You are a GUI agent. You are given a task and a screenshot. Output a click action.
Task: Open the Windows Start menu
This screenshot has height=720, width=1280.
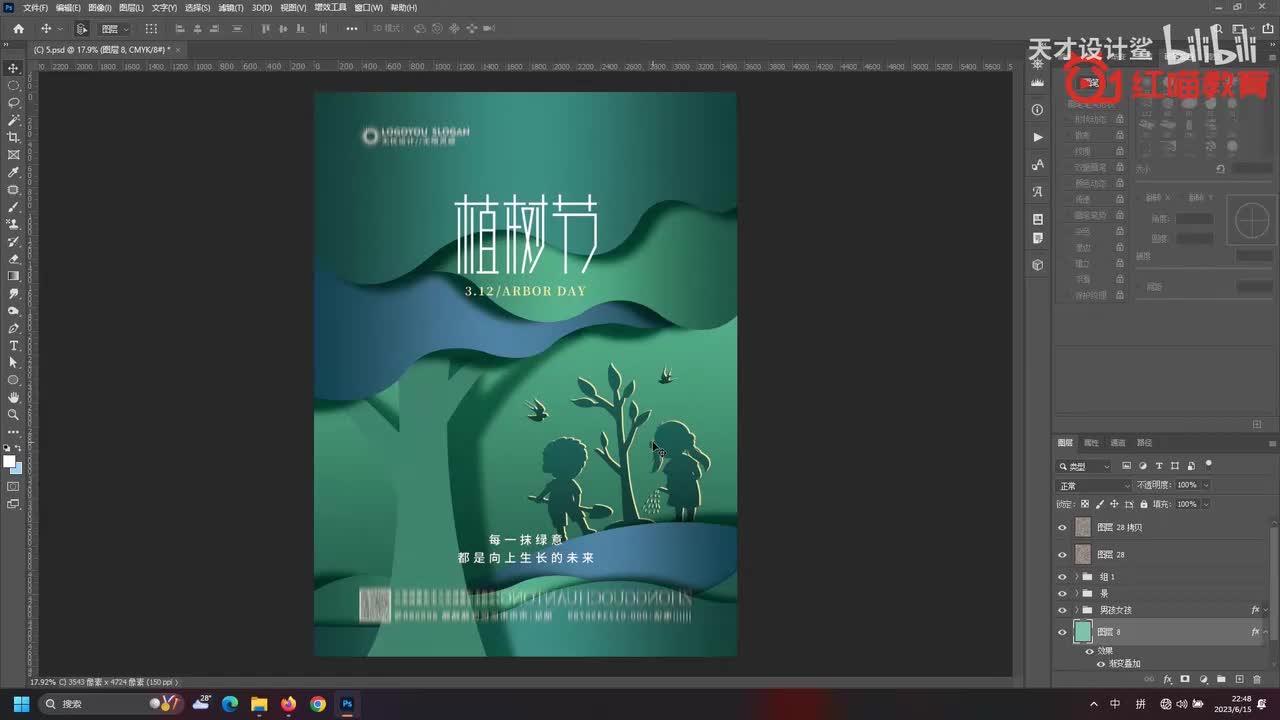point(21,704)
